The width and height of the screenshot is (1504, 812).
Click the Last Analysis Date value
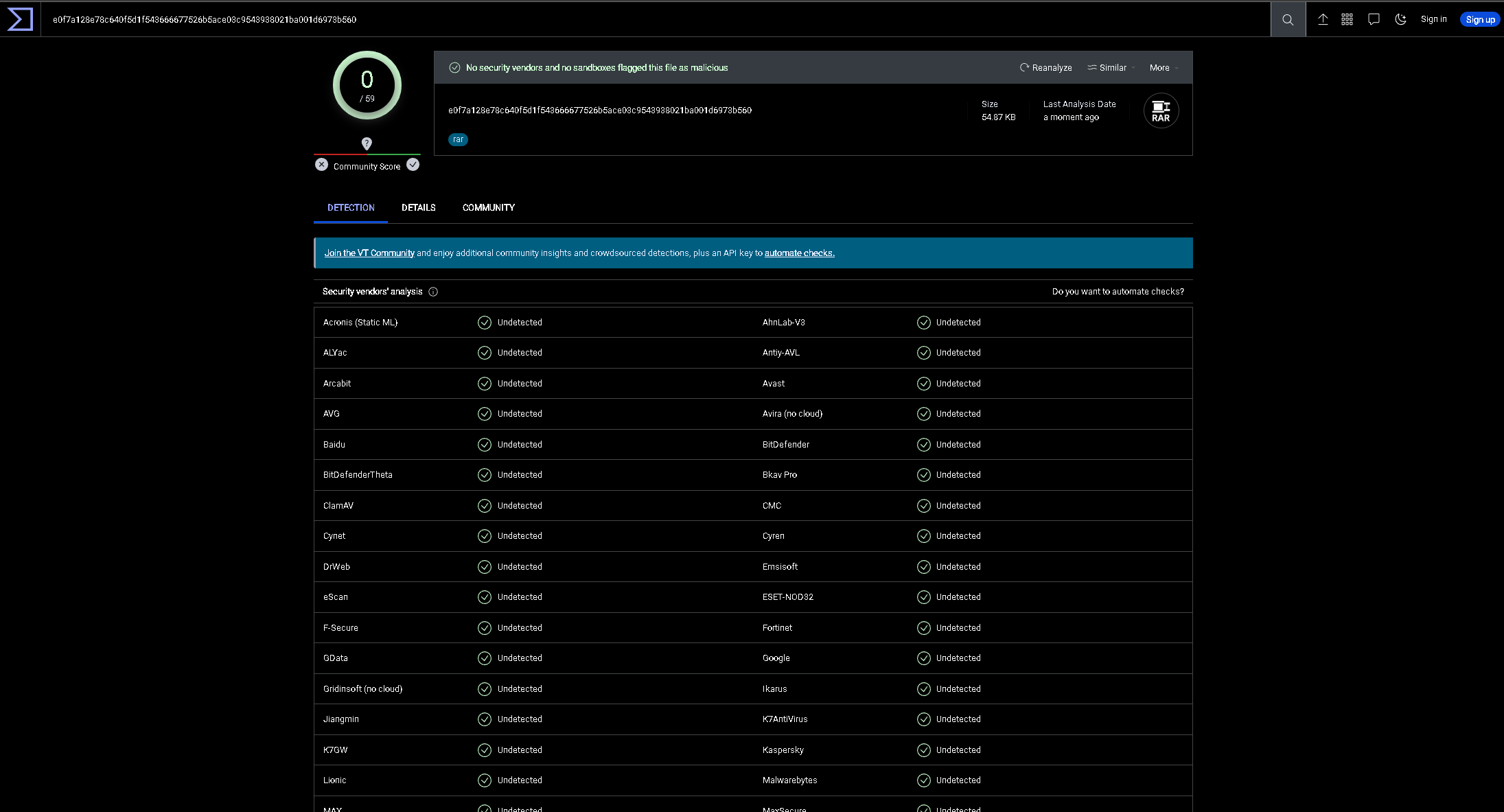[x=1071, y=117]
